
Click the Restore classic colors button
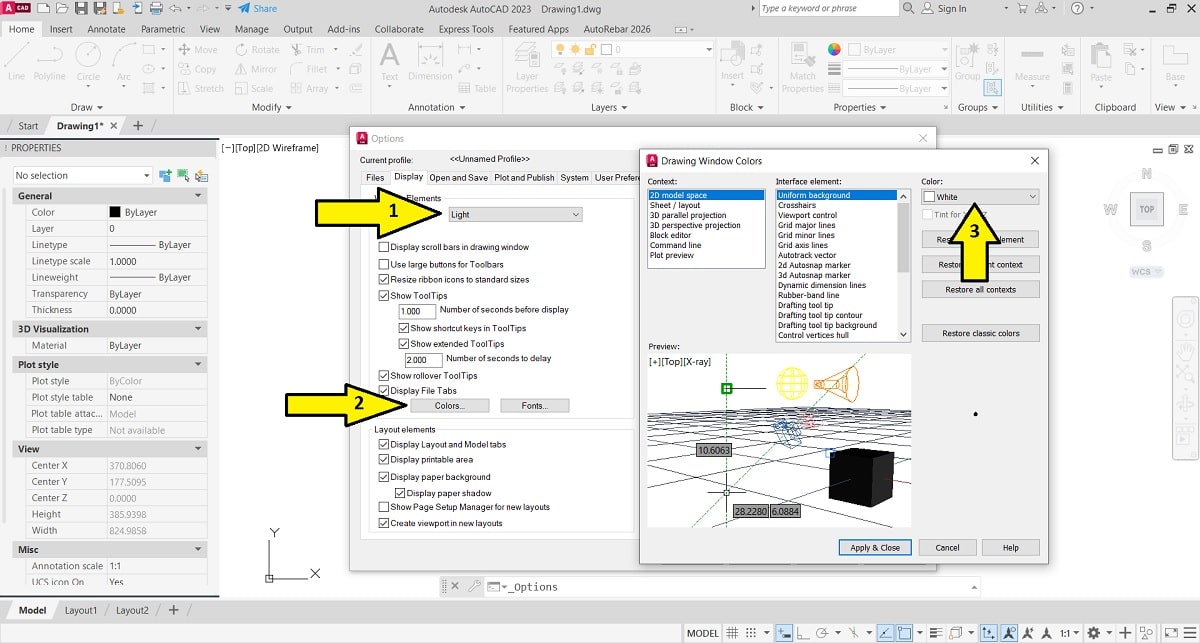coord(980,333)
